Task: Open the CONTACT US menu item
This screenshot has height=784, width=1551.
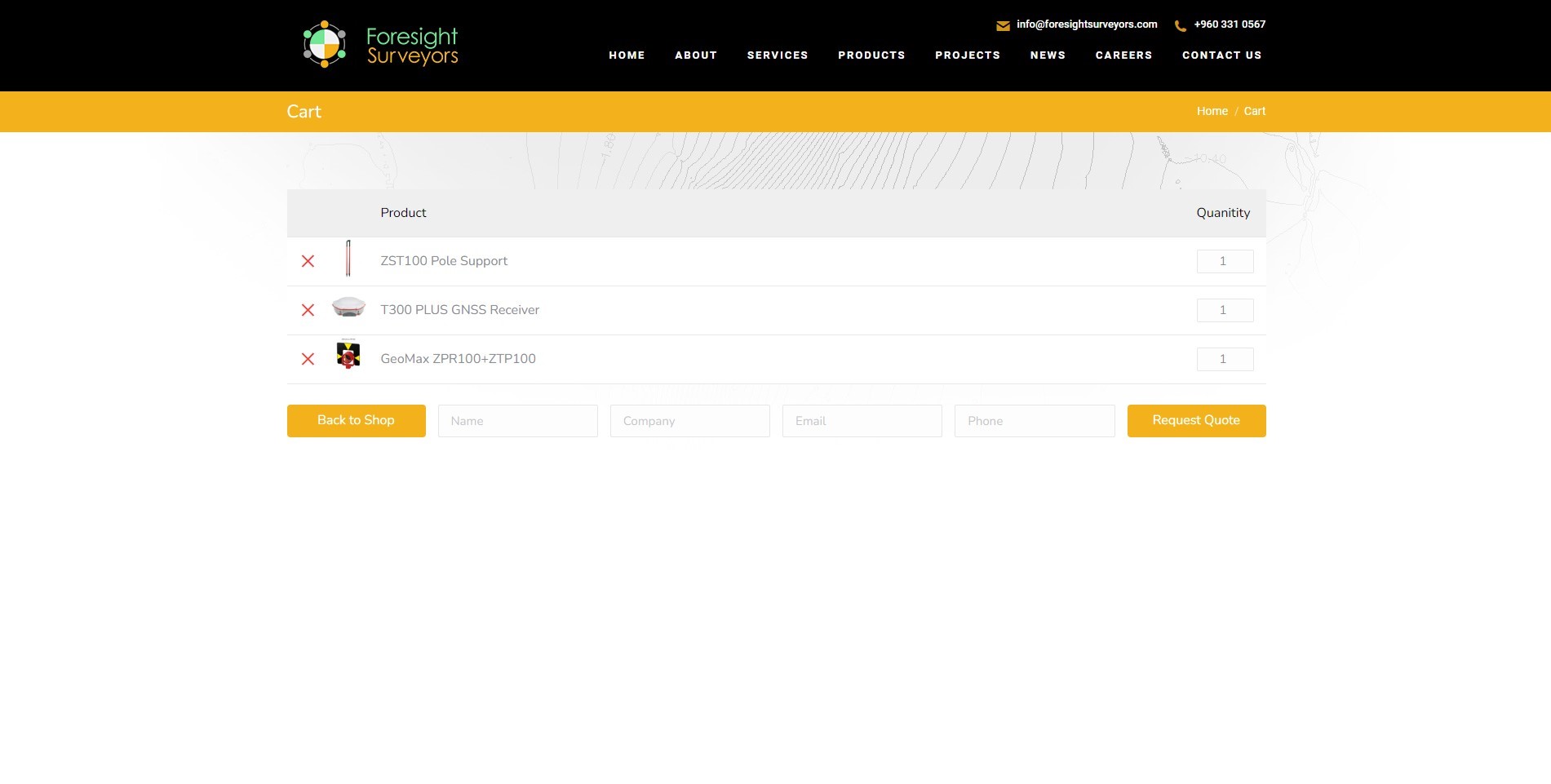Action: (x=1222, y=55)
